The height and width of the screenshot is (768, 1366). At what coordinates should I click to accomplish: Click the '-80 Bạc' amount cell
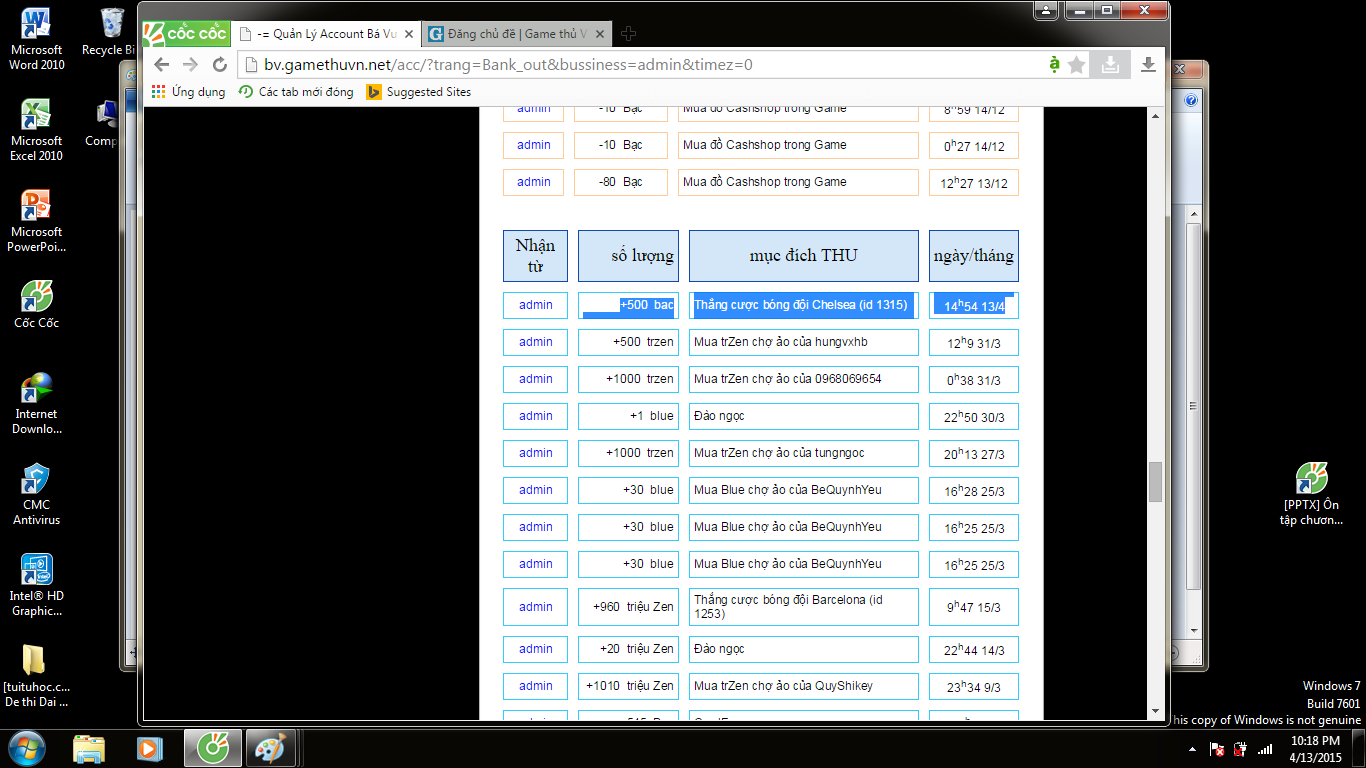coord(619,182)
